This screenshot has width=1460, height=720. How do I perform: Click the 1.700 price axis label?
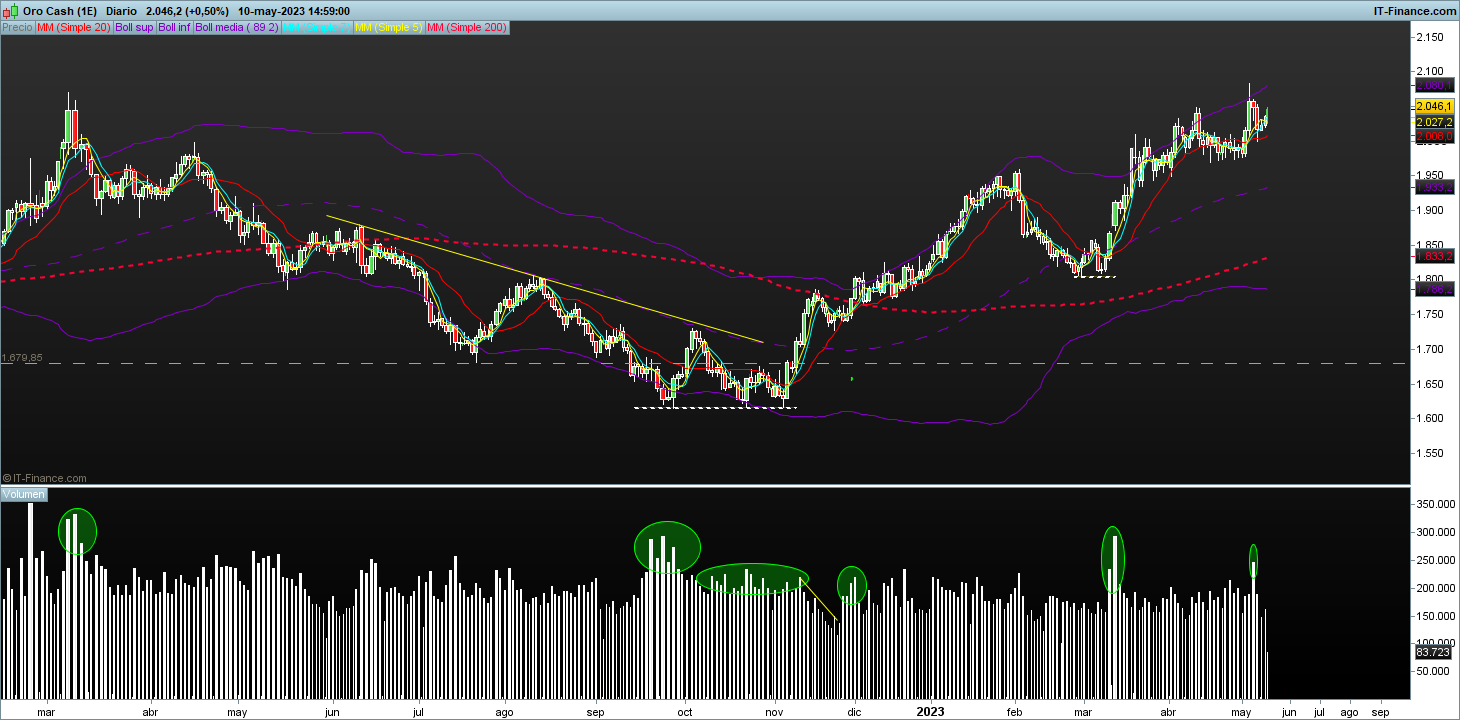1430,349
